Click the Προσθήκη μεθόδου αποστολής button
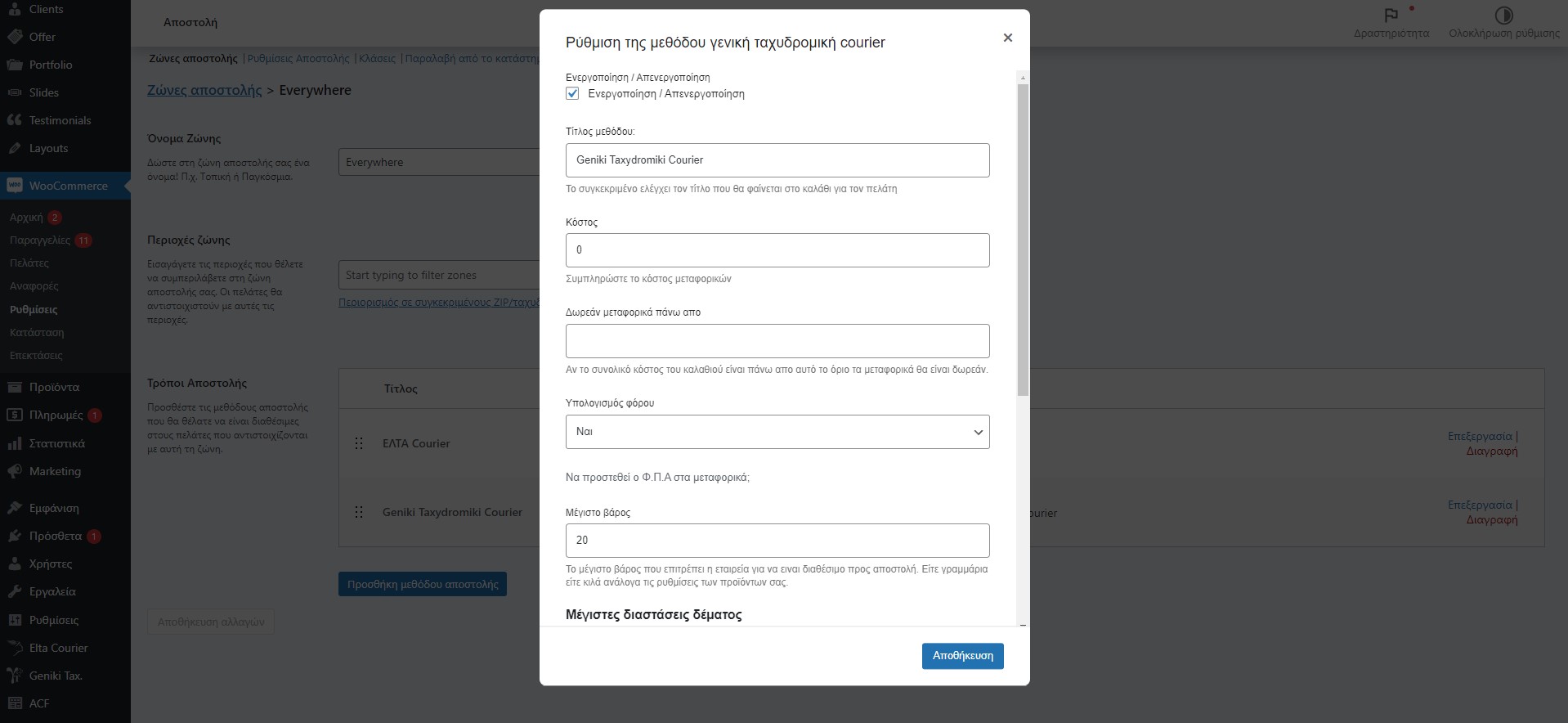 click(423, 584)
